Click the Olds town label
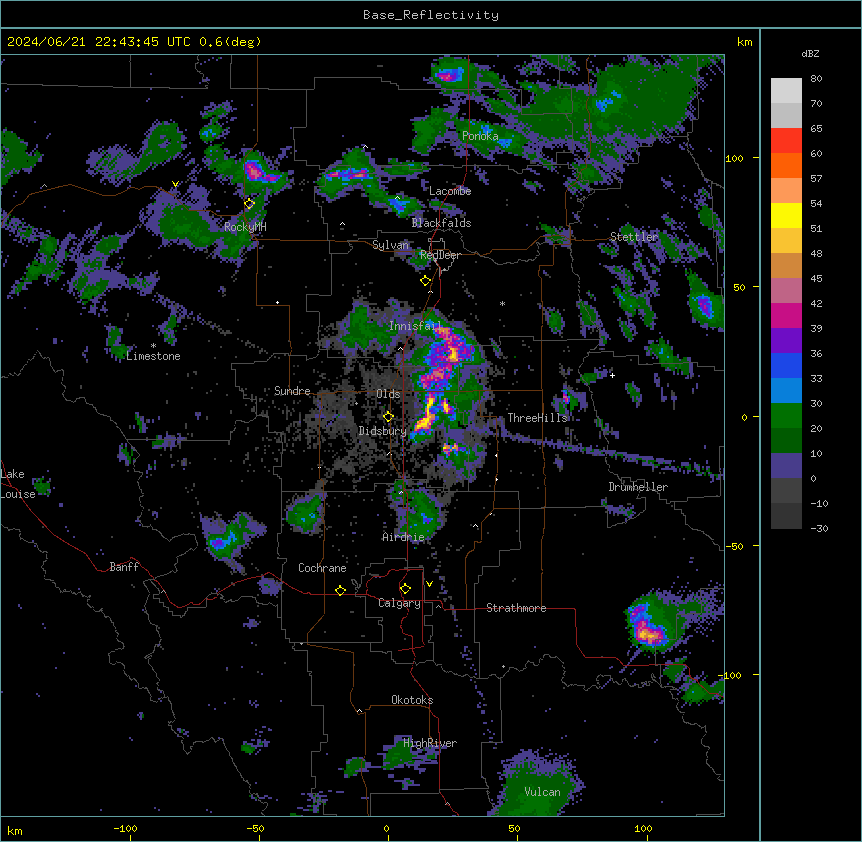The height and width of the screenshot is (842, 862). pos(388,394)
